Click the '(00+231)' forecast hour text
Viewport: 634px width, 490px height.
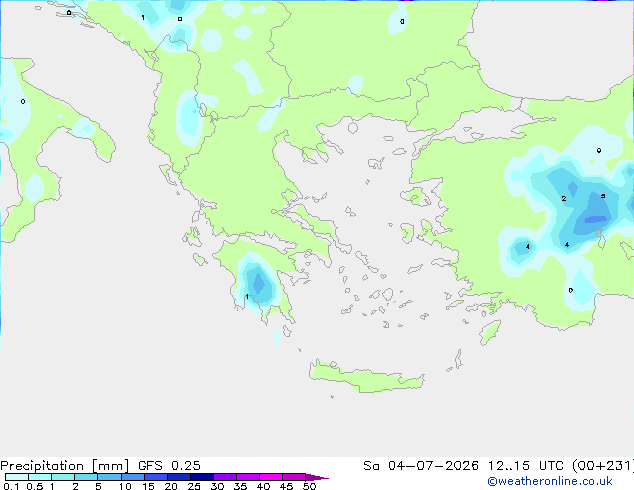(603, 466)
